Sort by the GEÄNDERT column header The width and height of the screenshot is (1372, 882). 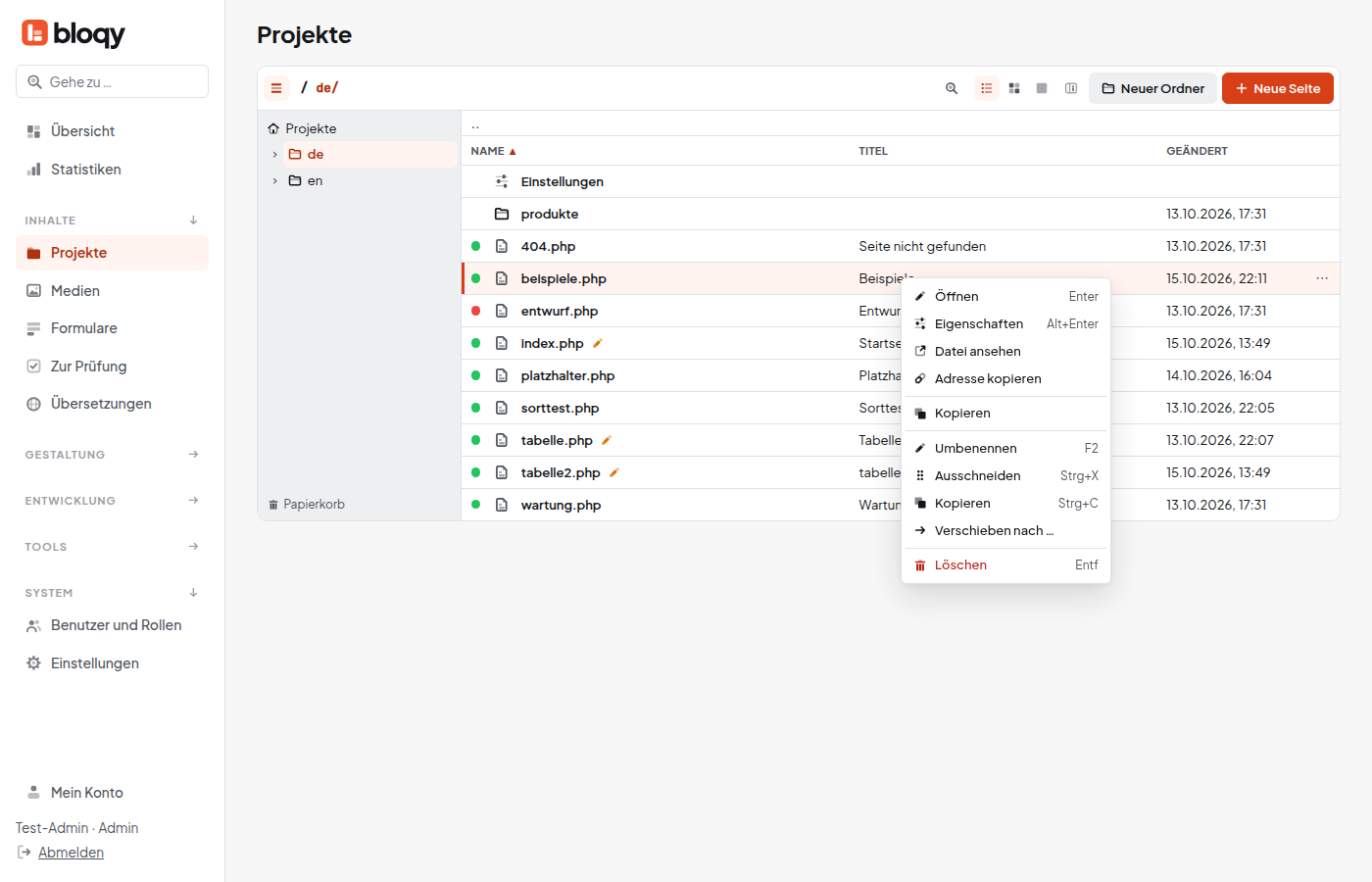(x=1197, y=151)
